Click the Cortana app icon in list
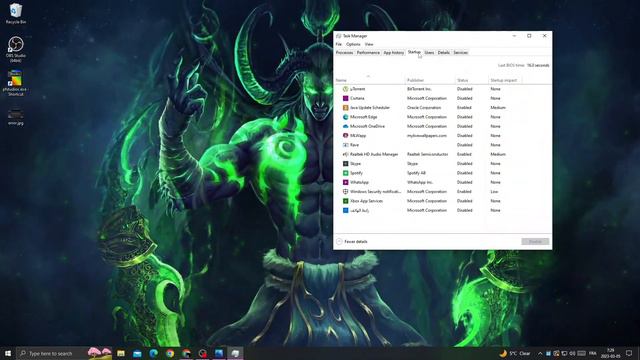Screen dimensions: 640x360 coord(345,98)
